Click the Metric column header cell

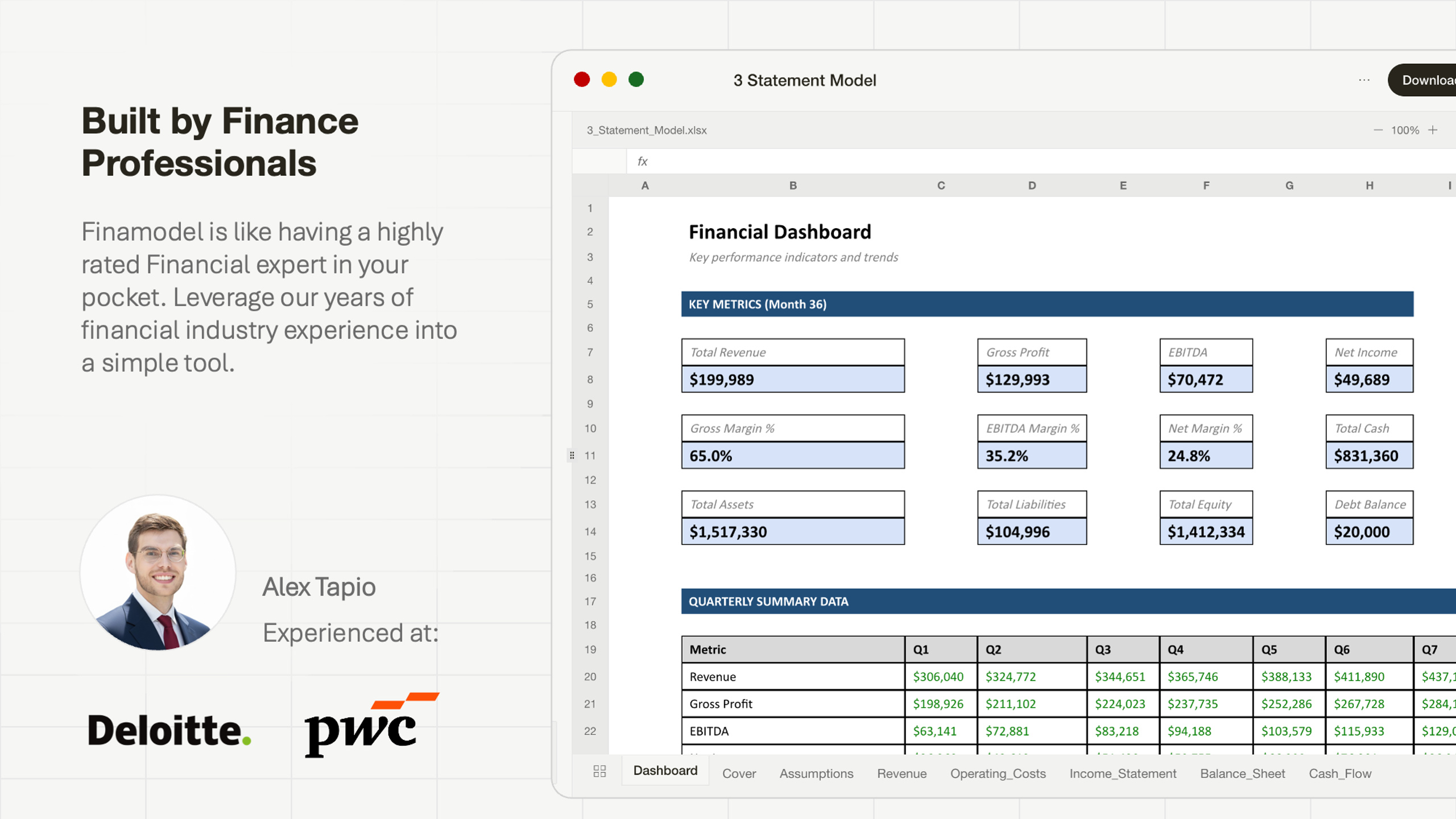coord(793,650)
